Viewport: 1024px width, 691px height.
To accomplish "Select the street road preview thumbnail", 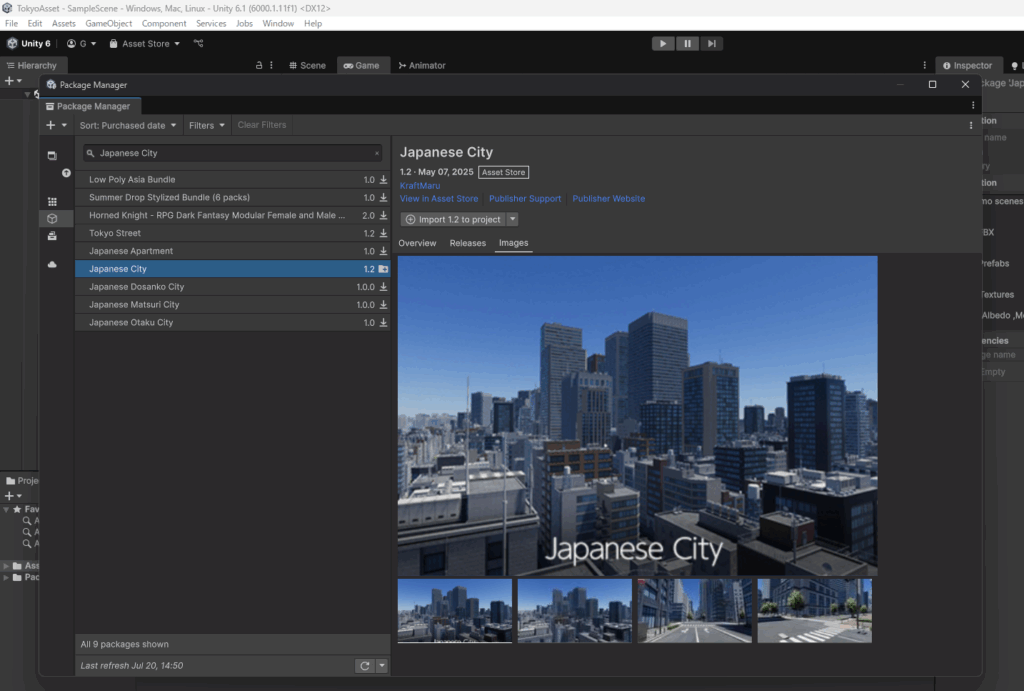I will tap(694, 611).
